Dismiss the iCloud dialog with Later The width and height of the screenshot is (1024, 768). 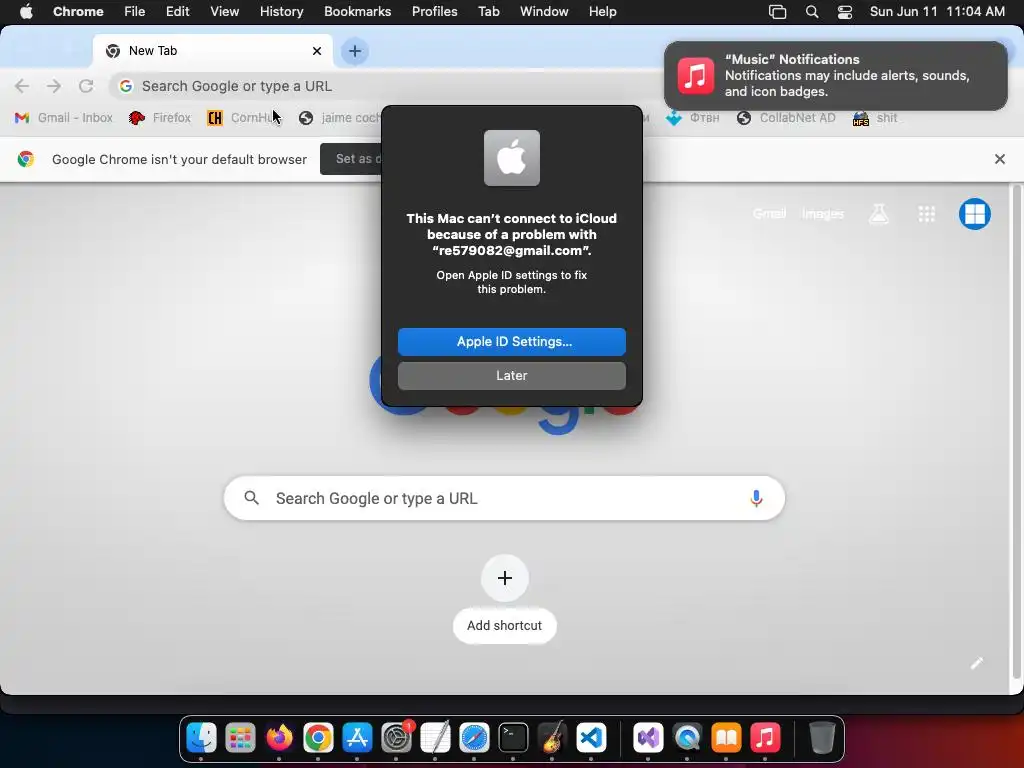(511, 376)
